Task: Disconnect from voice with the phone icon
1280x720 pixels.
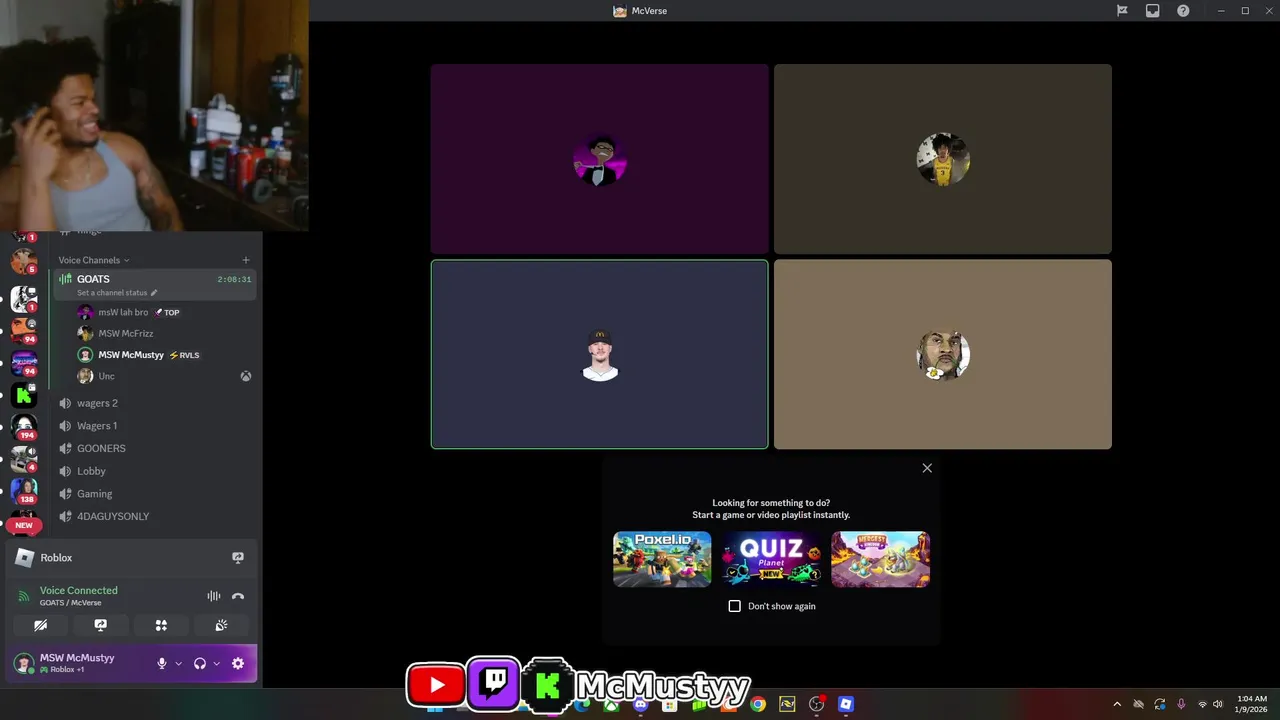Action: tap(238, 596)
